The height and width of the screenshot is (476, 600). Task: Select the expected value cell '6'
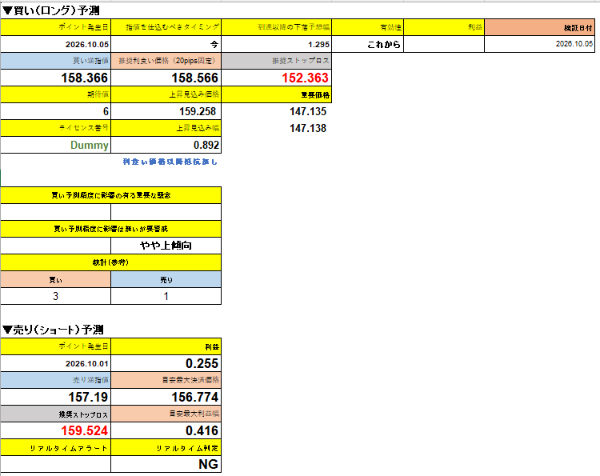click(x=55, y=111)
